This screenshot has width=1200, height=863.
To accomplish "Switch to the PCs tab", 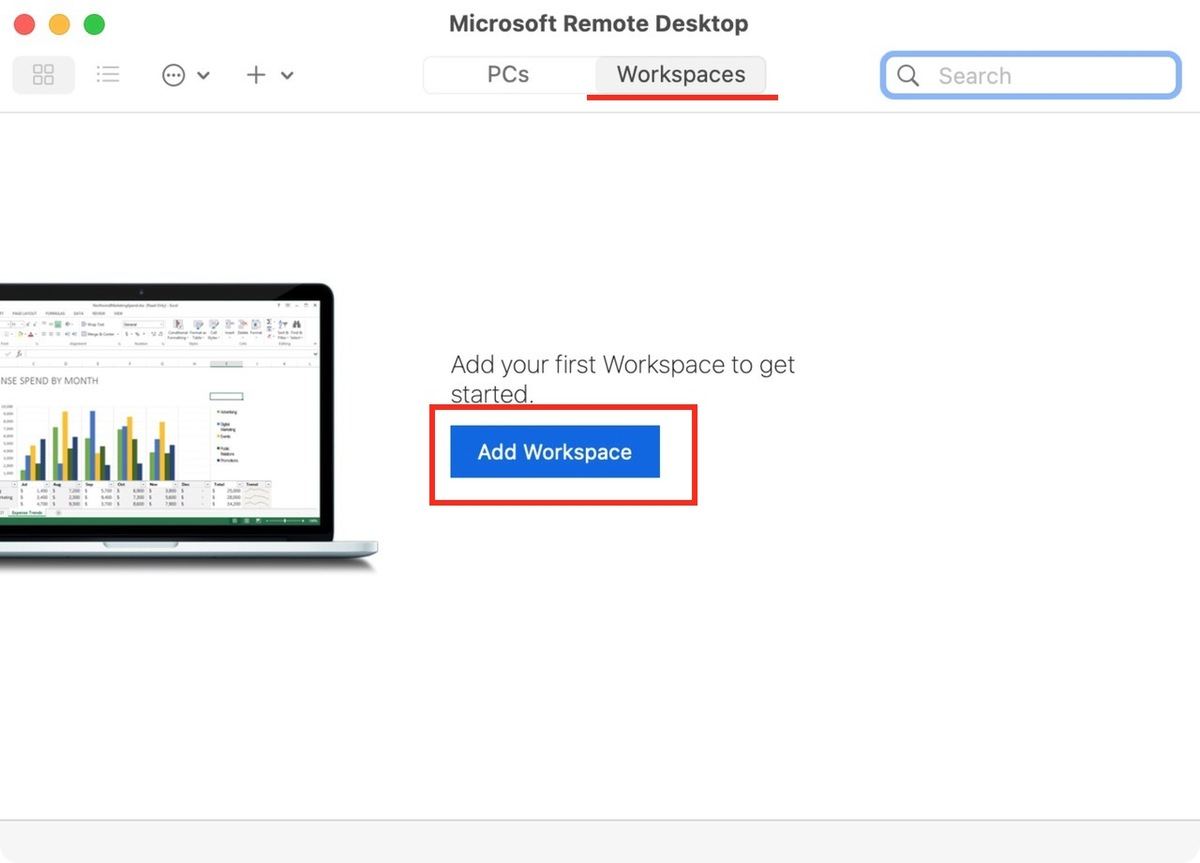I will coord(508,75).
